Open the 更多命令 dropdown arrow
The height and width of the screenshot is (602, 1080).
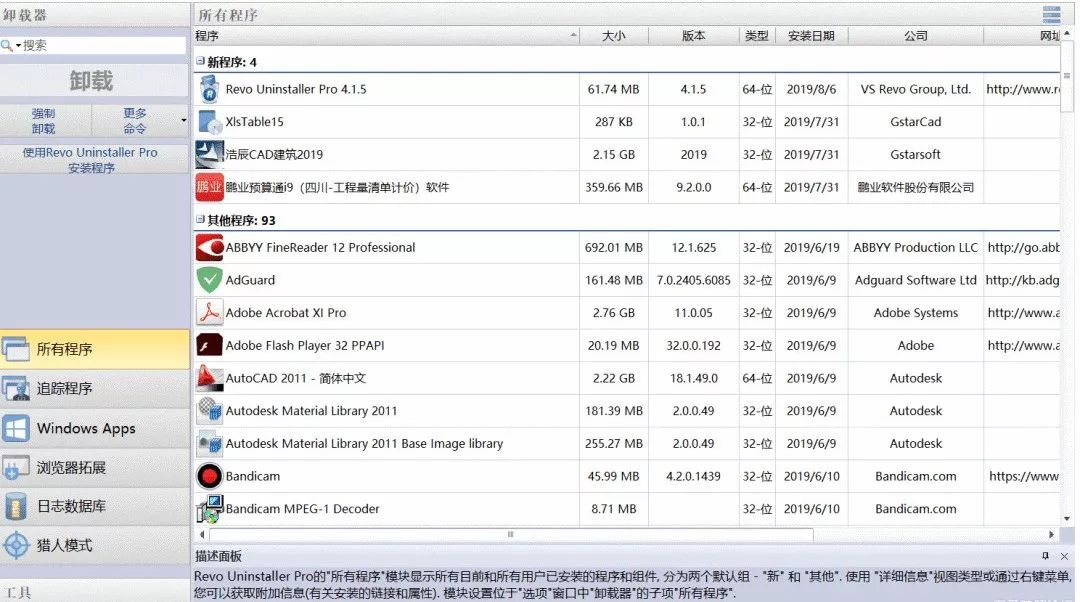184,121
